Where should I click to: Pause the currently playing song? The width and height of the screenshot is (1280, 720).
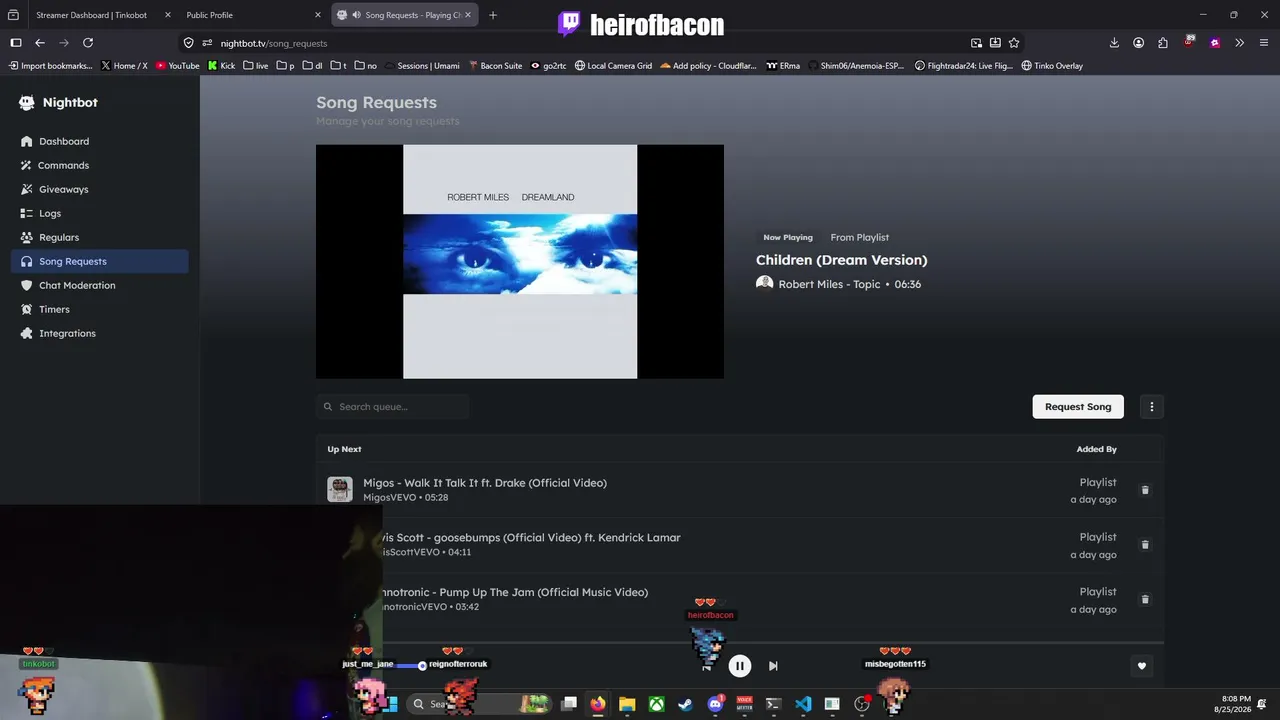click(740, 666)
